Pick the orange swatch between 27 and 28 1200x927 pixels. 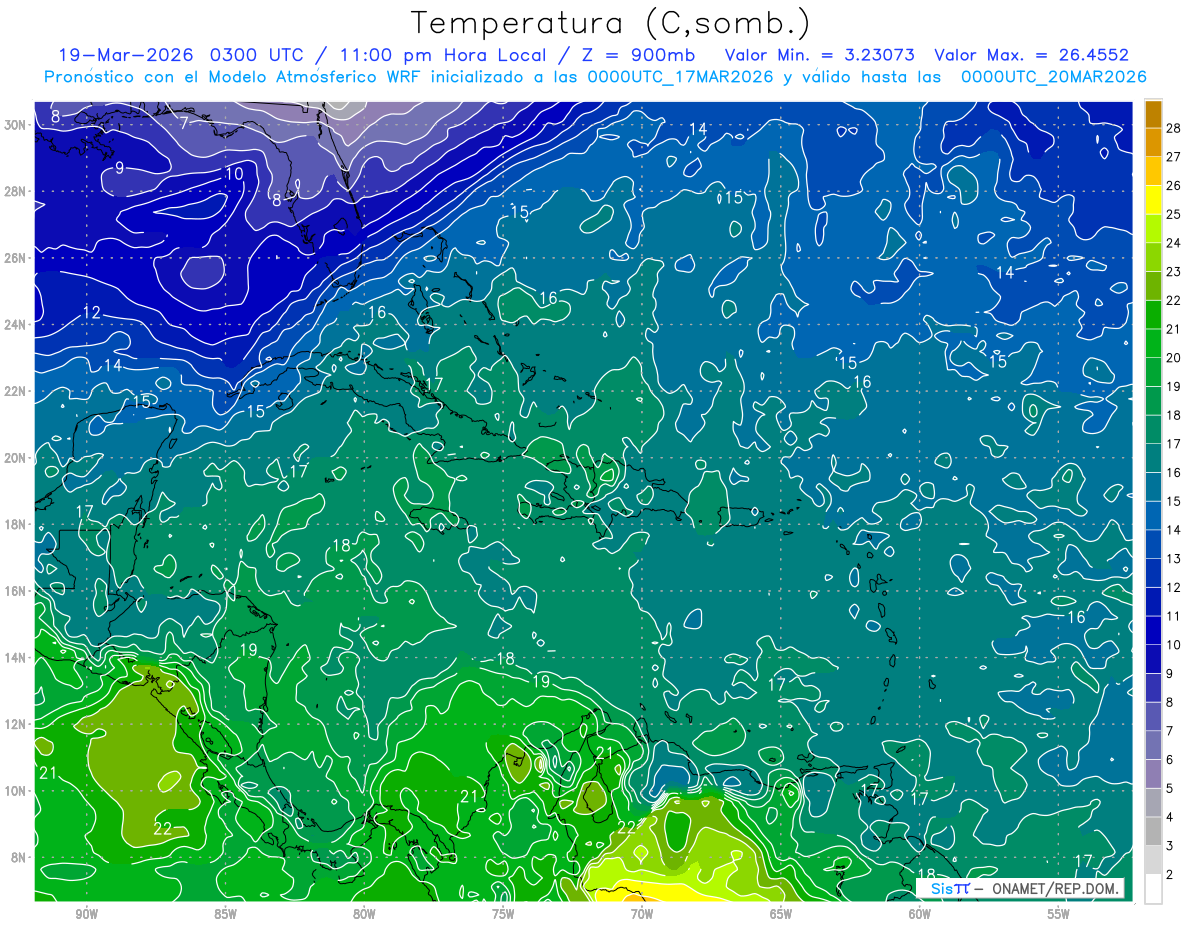(x=1153, y=143)
